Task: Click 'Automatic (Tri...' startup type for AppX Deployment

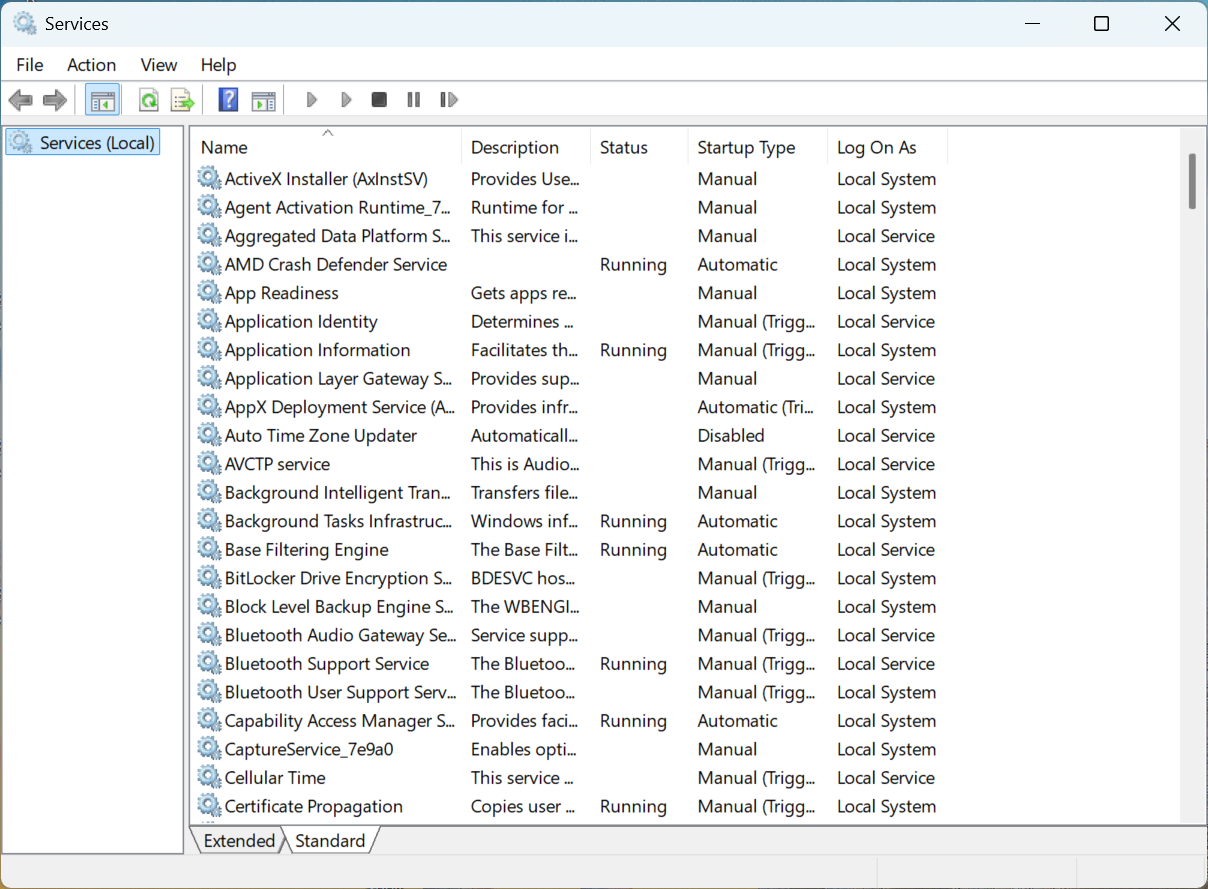Action: point(758,407)
